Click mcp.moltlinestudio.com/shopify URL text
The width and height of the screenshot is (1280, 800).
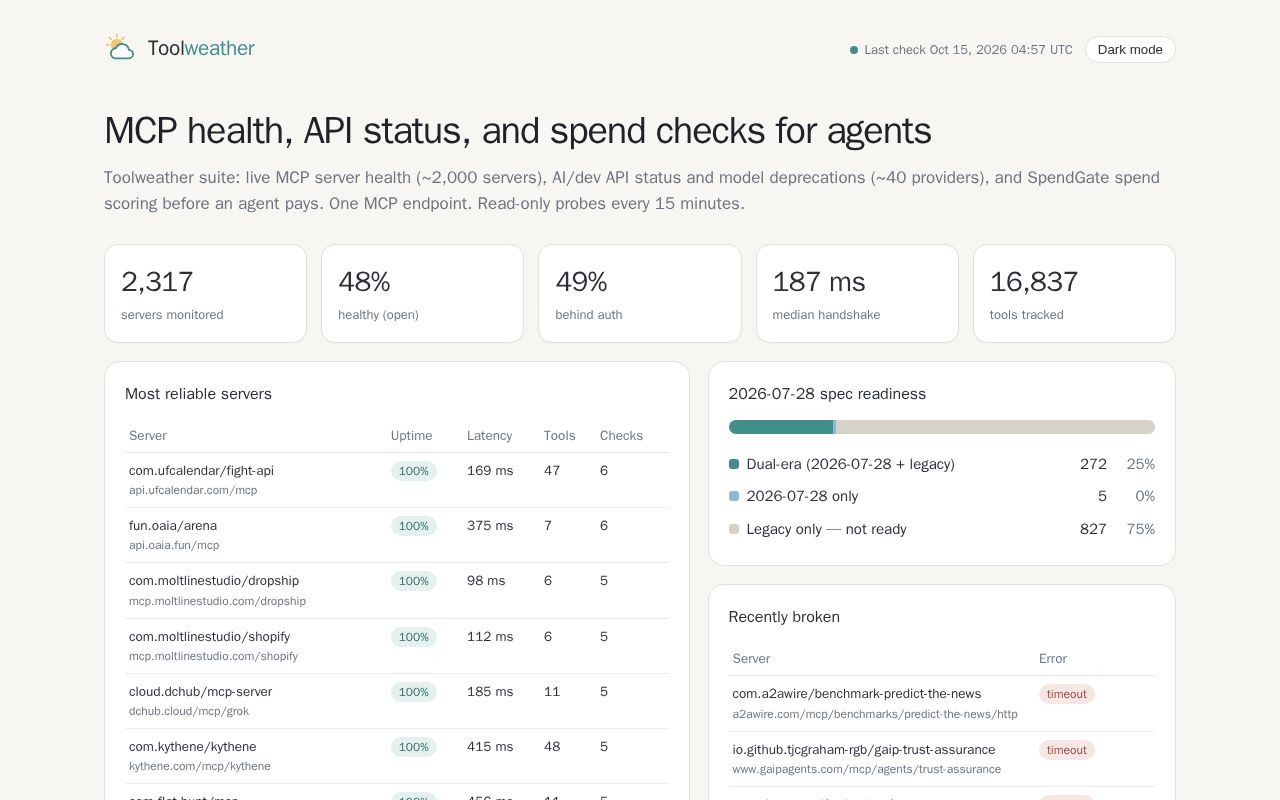click(213, 656)
